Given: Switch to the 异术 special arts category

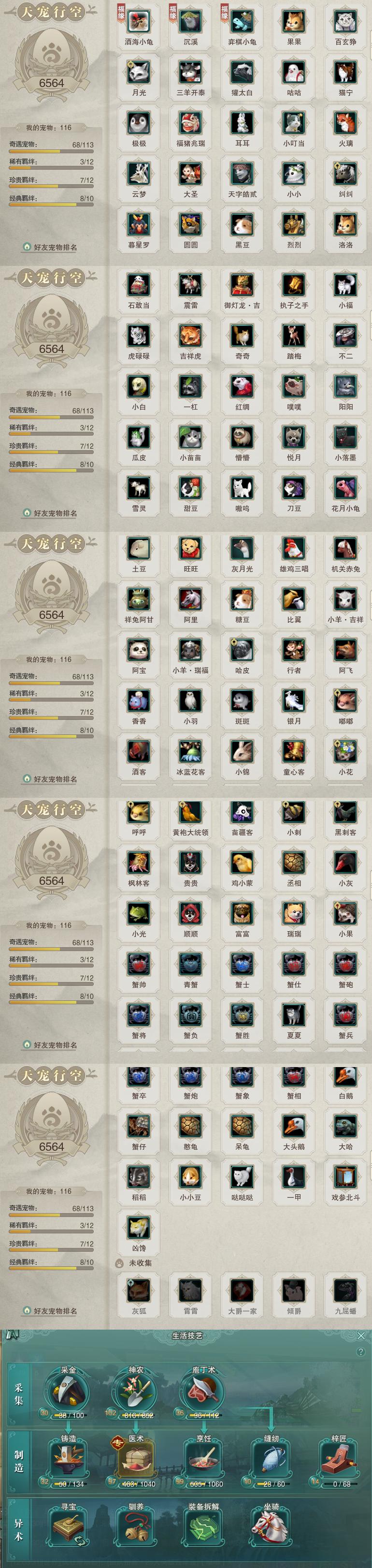Looking at the screenshot, I should (19, 1528).
